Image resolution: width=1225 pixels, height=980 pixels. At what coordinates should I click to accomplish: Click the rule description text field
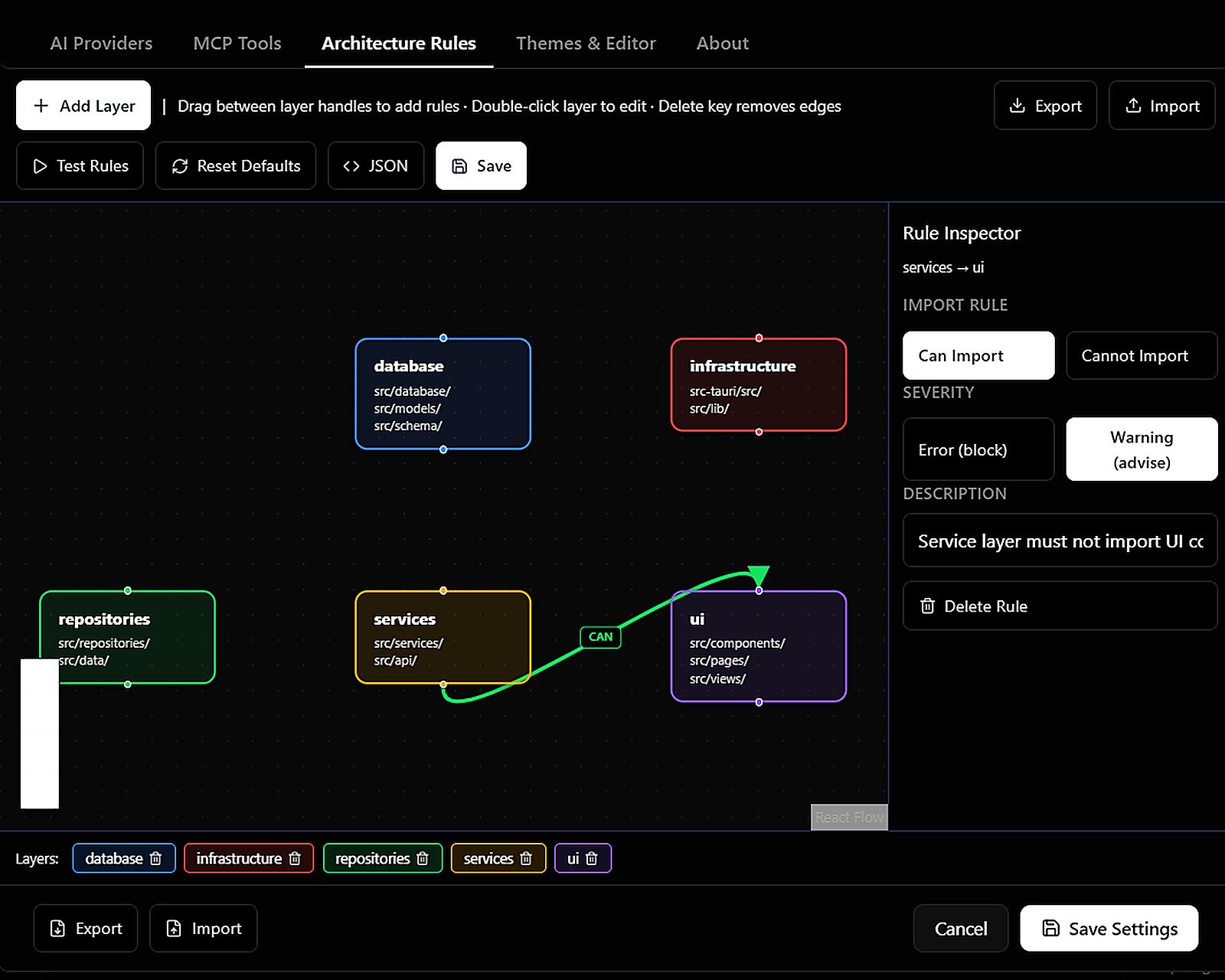pyautogui.click(x=1060, y=541)
